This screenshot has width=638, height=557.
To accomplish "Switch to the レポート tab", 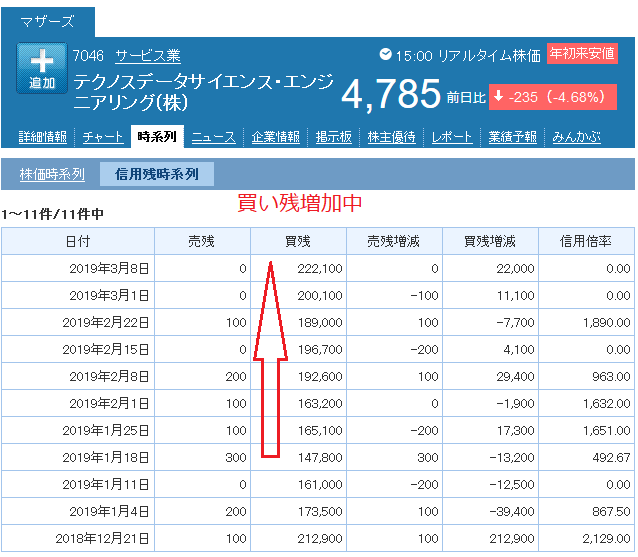I will (x=452, y=137).
